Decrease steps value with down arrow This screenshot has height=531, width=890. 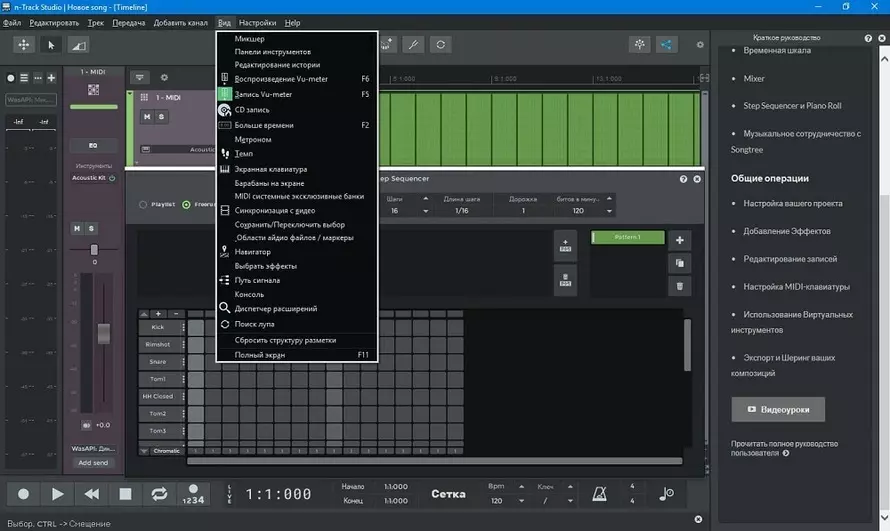click(426, 211)
